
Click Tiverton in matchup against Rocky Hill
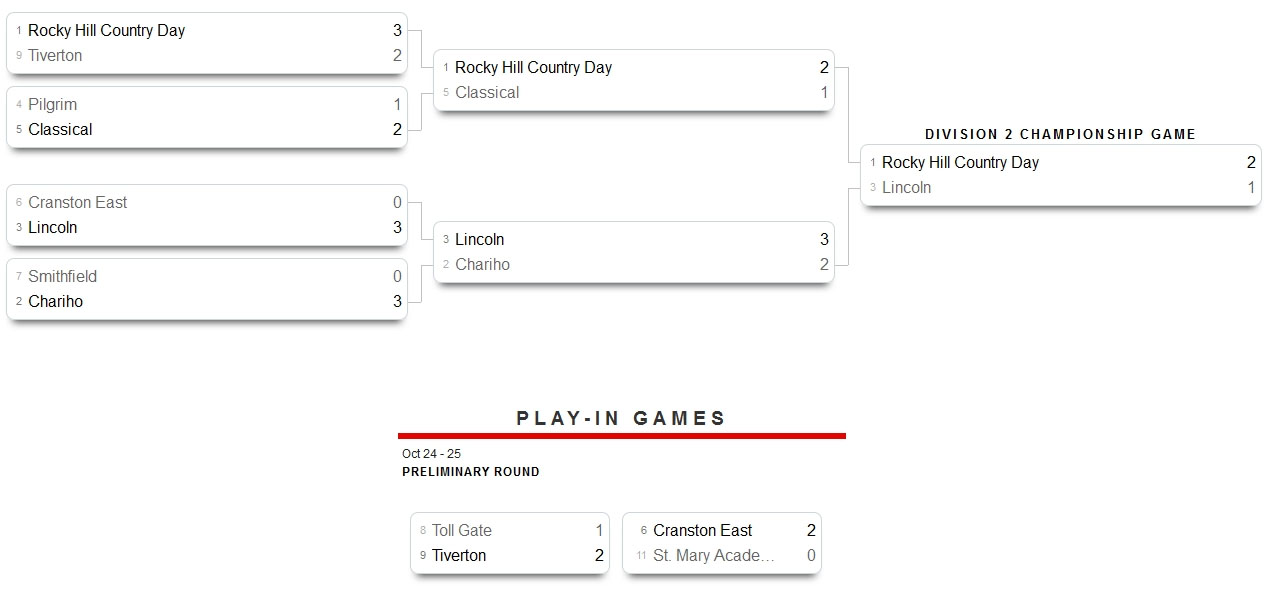[55, 56]
